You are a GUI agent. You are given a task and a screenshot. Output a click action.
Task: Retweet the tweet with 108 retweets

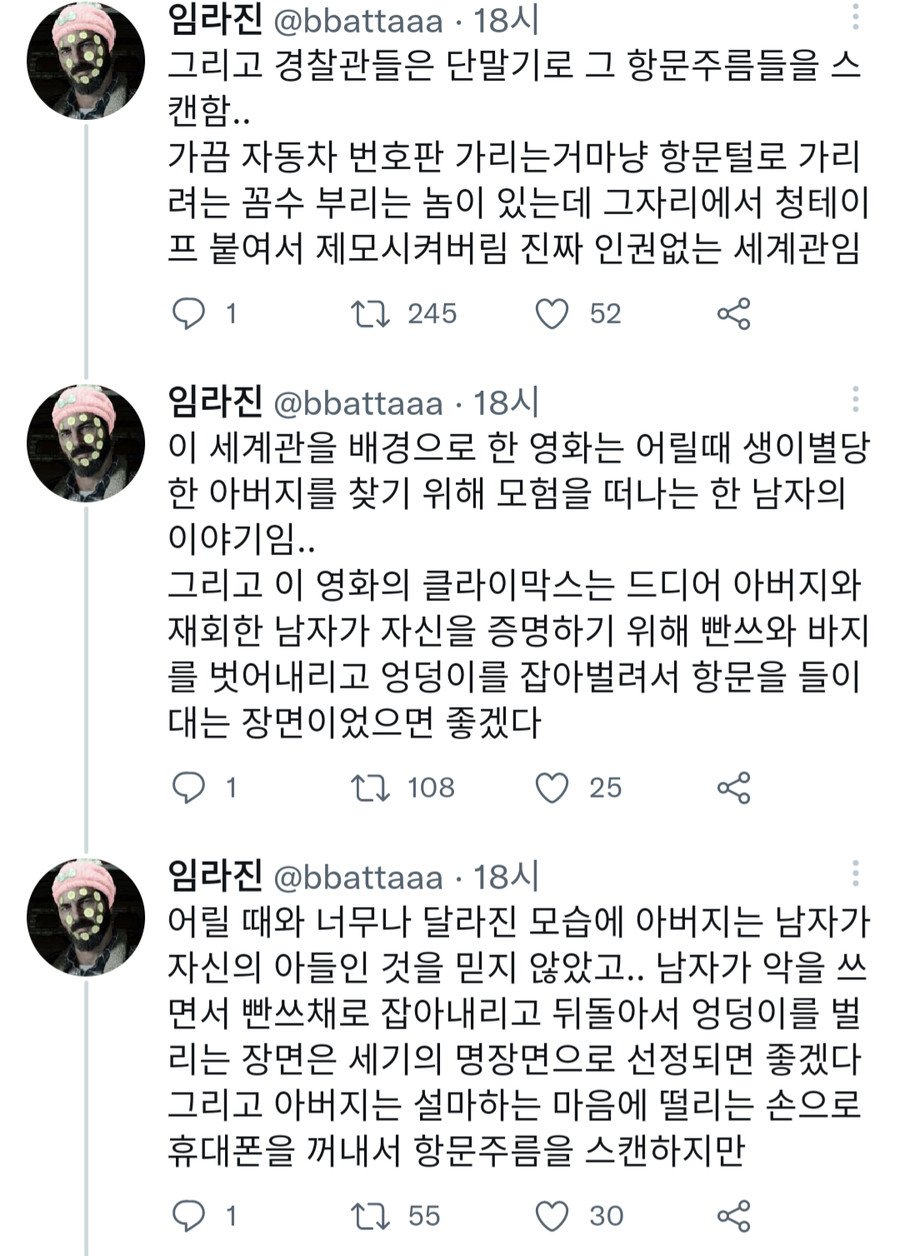[x=372, y=788]
